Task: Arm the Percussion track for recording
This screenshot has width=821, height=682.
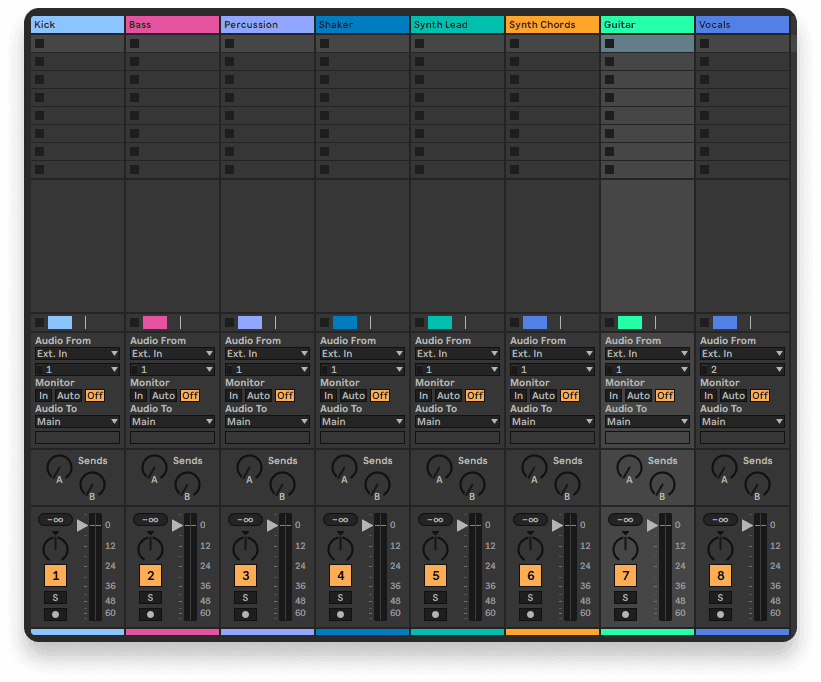Action: [246, 614]
